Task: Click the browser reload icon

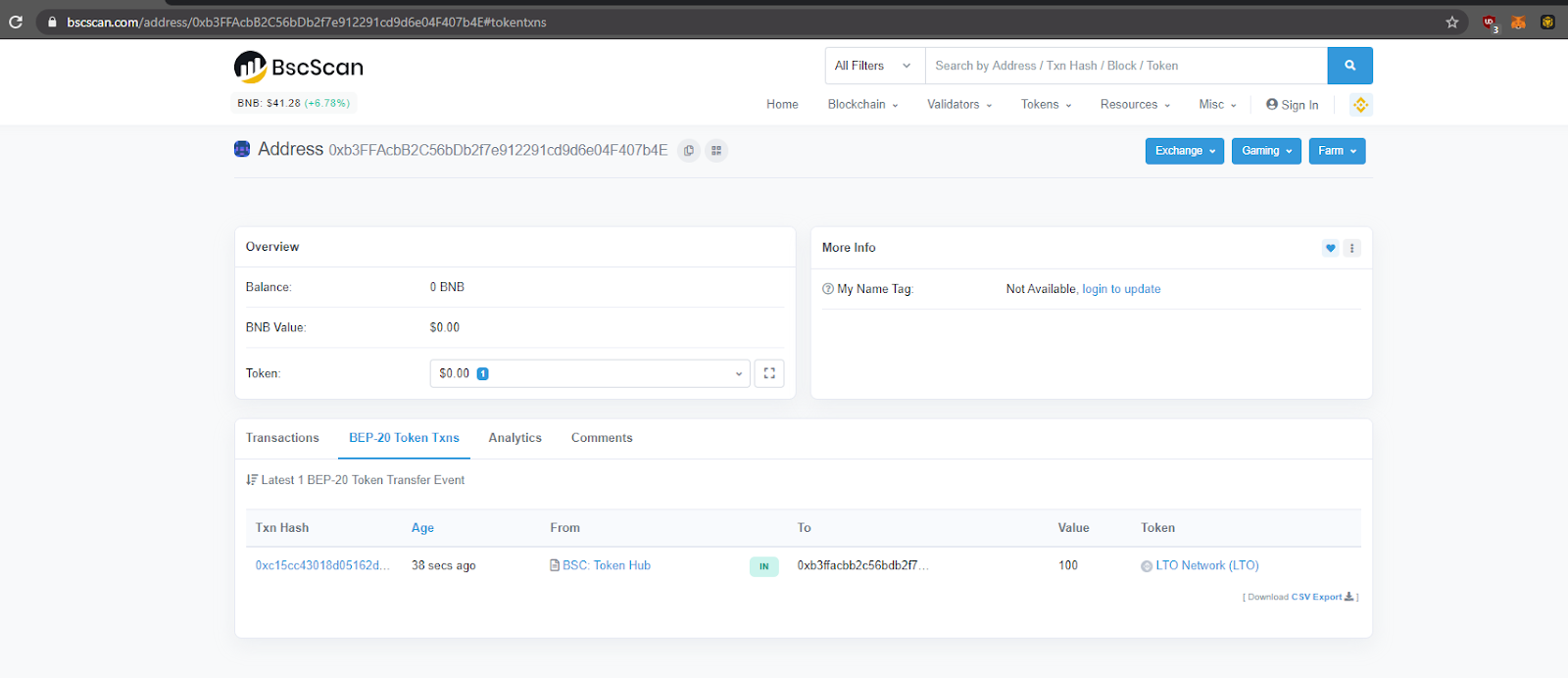Action: pos(16,22)
